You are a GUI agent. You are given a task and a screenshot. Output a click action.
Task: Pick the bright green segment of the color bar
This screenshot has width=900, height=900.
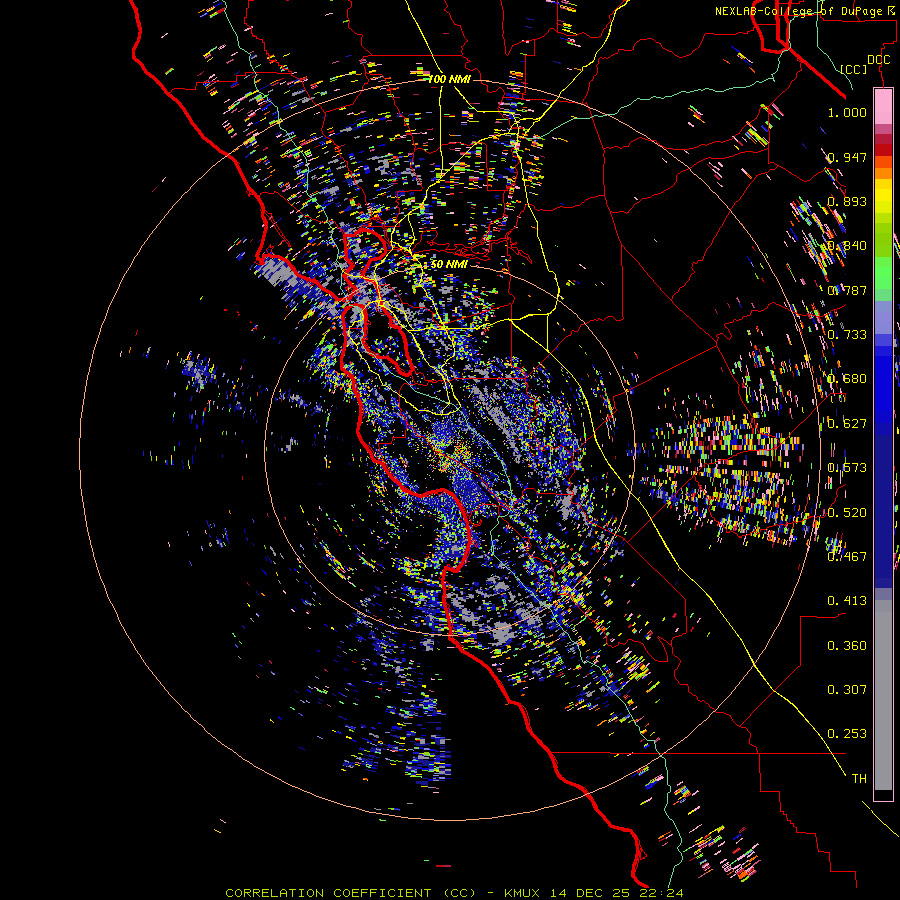coord(883,273)
